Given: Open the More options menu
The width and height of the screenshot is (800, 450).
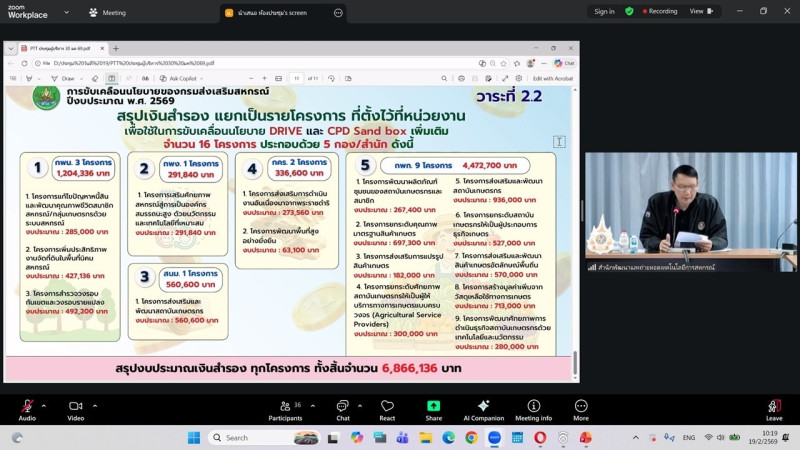Looking at the screenshot, I should click(581, 408).
